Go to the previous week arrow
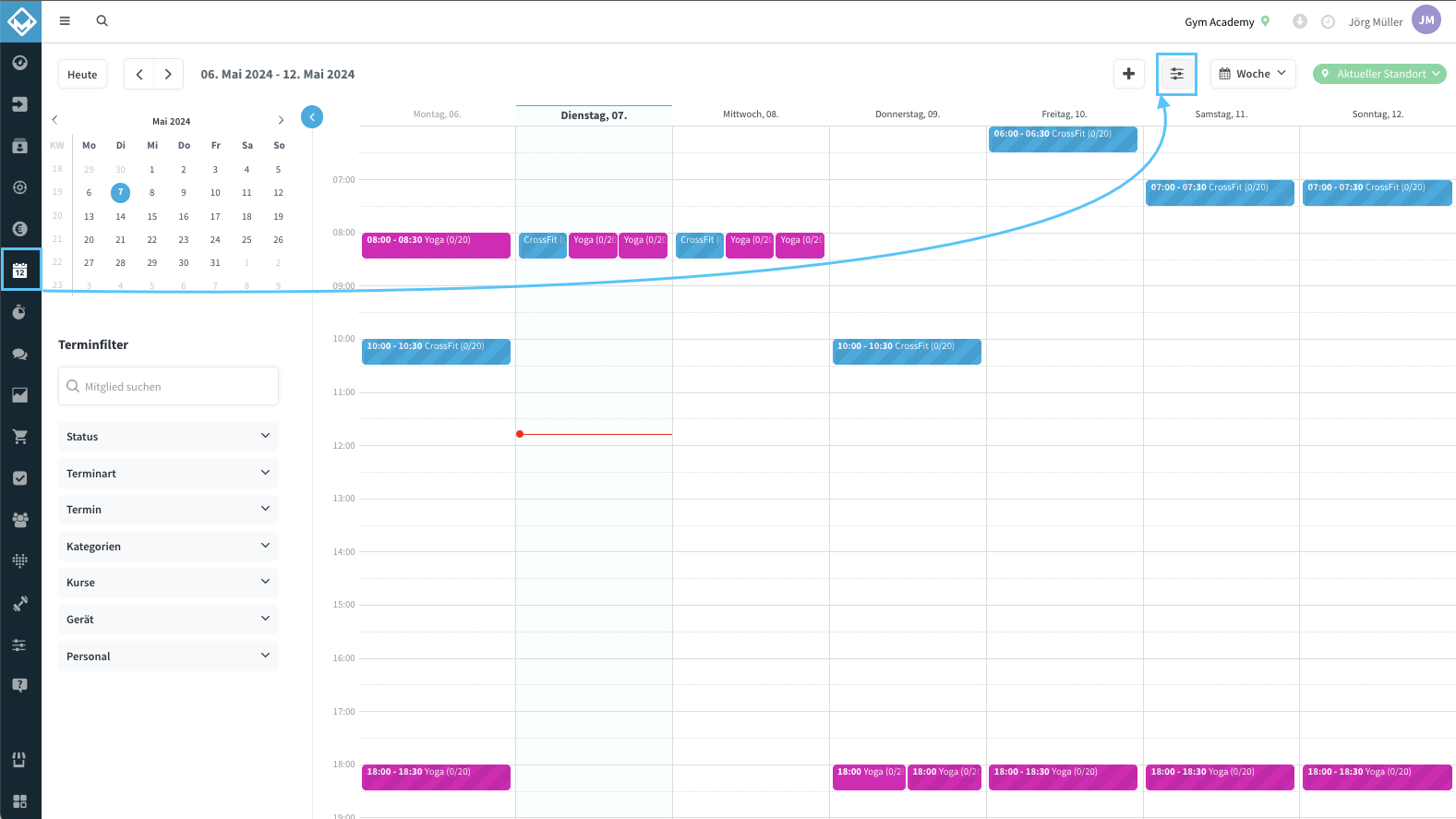This screenshot has height=819, width=1456. (x=139, y=74)
